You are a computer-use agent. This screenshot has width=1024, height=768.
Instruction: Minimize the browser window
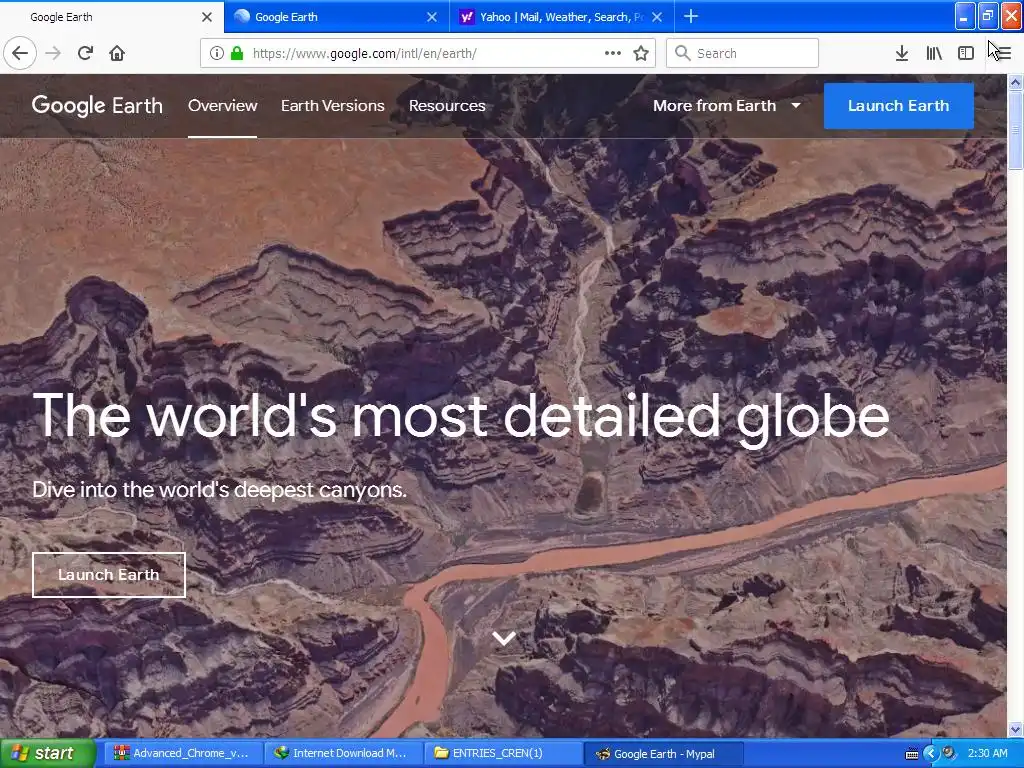[965, 16]
